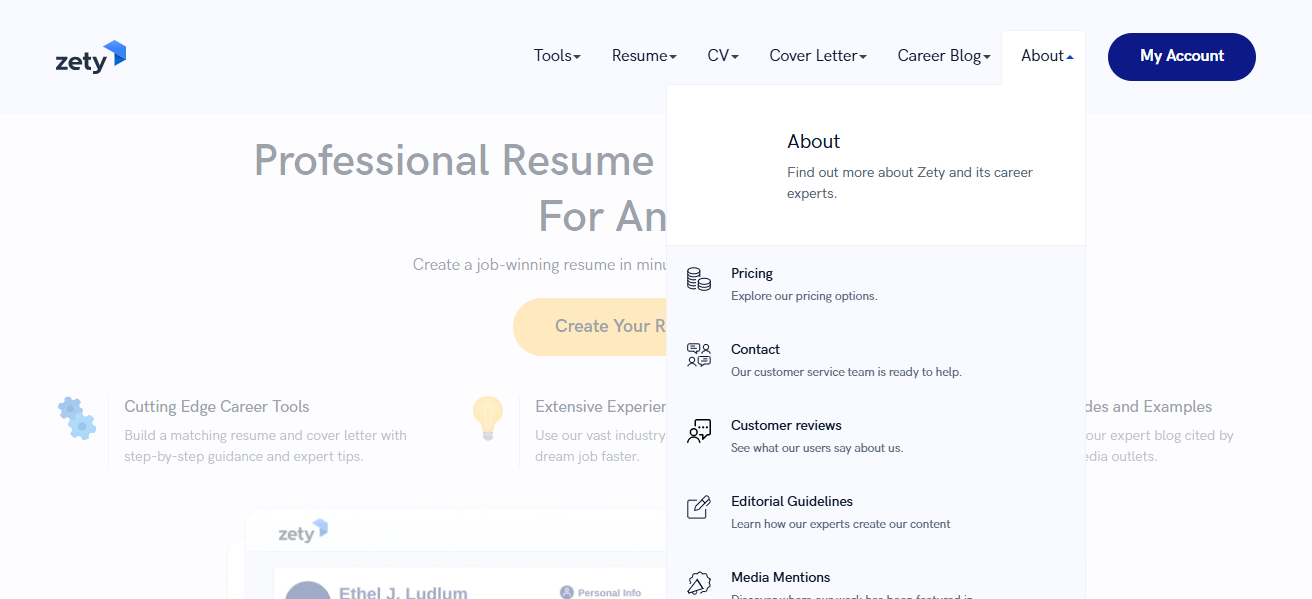Image resolution: width=1312 pixels, height=599 pixels.
Task: Expand the CV dropdown menu
Action: [723, 56]
